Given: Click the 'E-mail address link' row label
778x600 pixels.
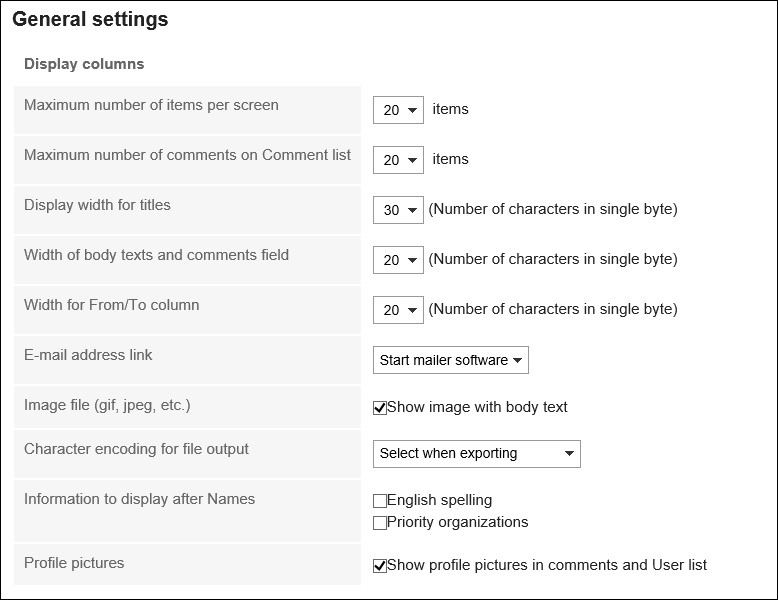Looking at the screenshot, I should coord(88,355).
